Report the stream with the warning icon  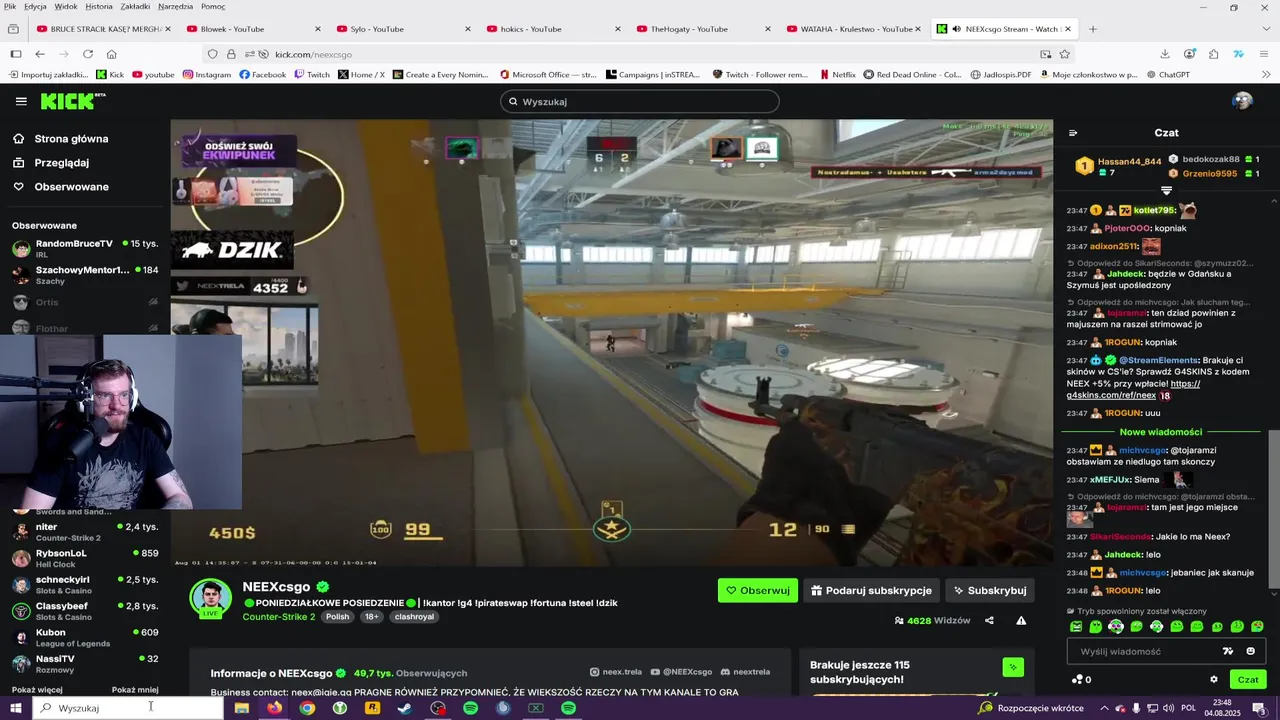(x=1021, y=621)
